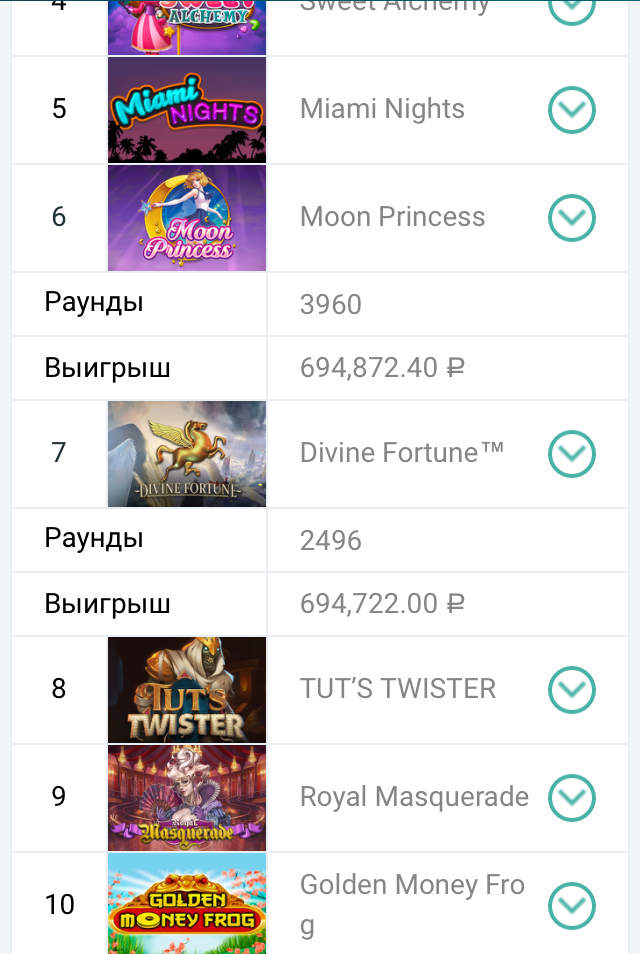Click the Miami Nights game title

(x=382, y=109)
